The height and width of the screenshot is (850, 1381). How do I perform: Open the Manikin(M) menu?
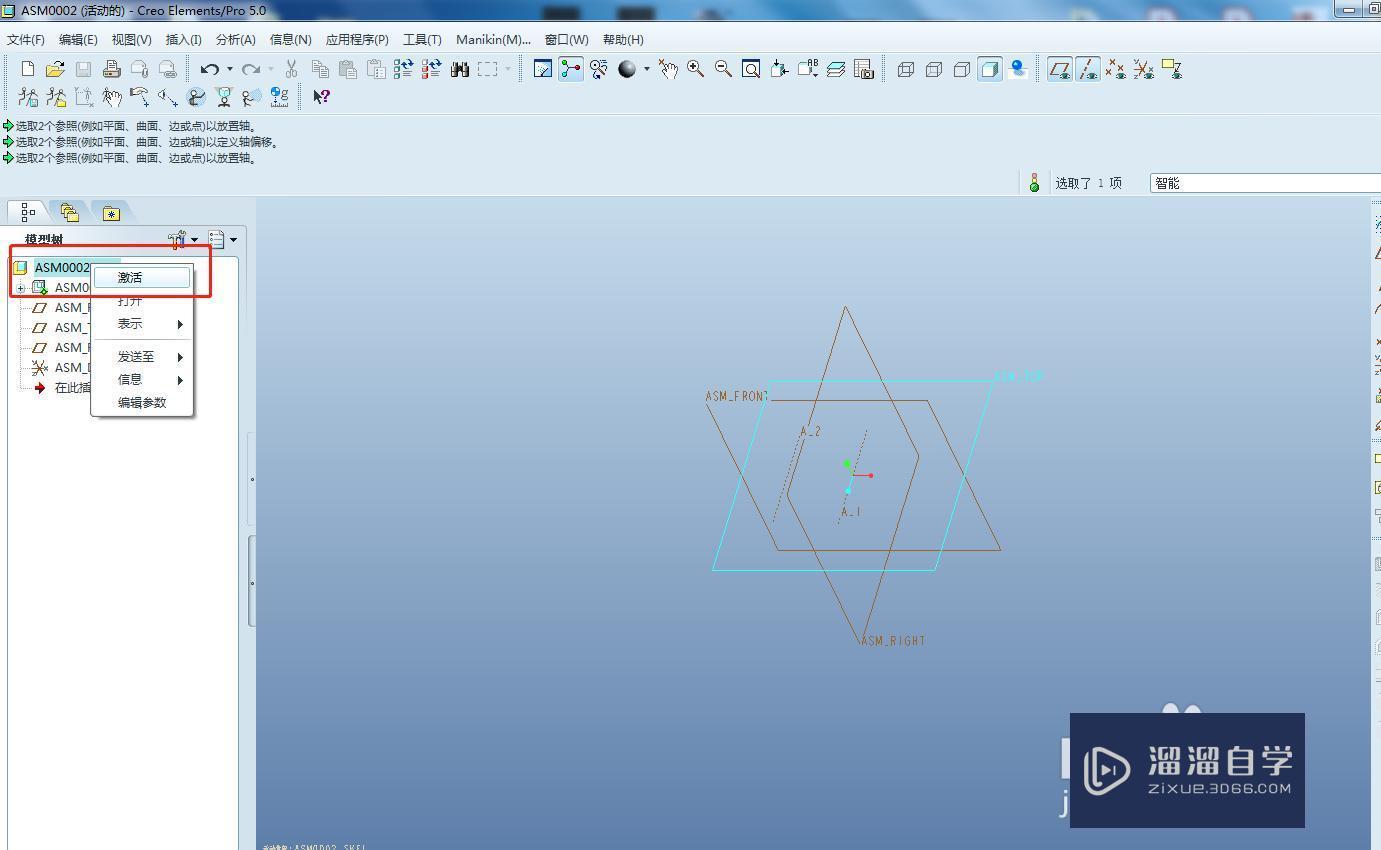pyautogui.click(x=493, y=40)
